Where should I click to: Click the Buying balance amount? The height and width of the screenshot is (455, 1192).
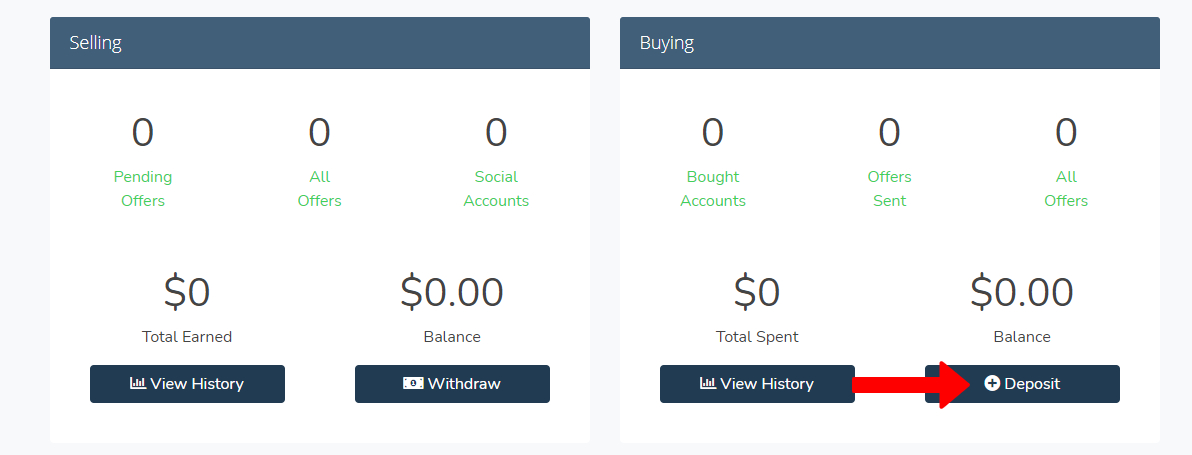(1022, 292)
